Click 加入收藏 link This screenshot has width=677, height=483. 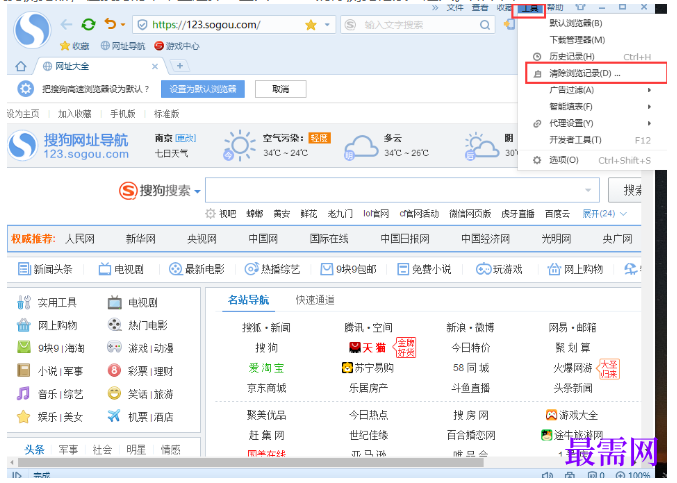(x=75, y=114)
